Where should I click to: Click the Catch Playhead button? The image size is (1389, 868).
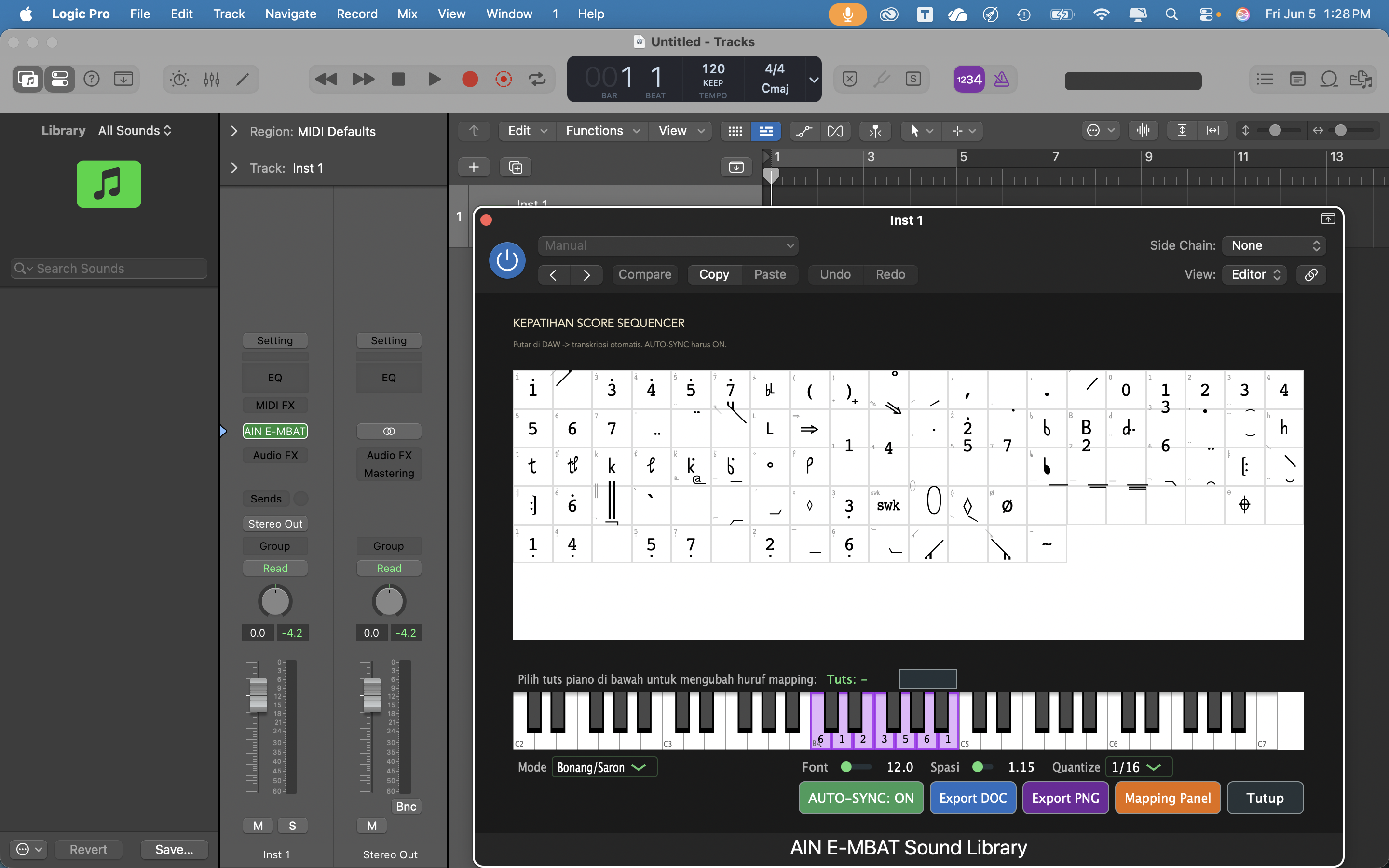point(875,131)
